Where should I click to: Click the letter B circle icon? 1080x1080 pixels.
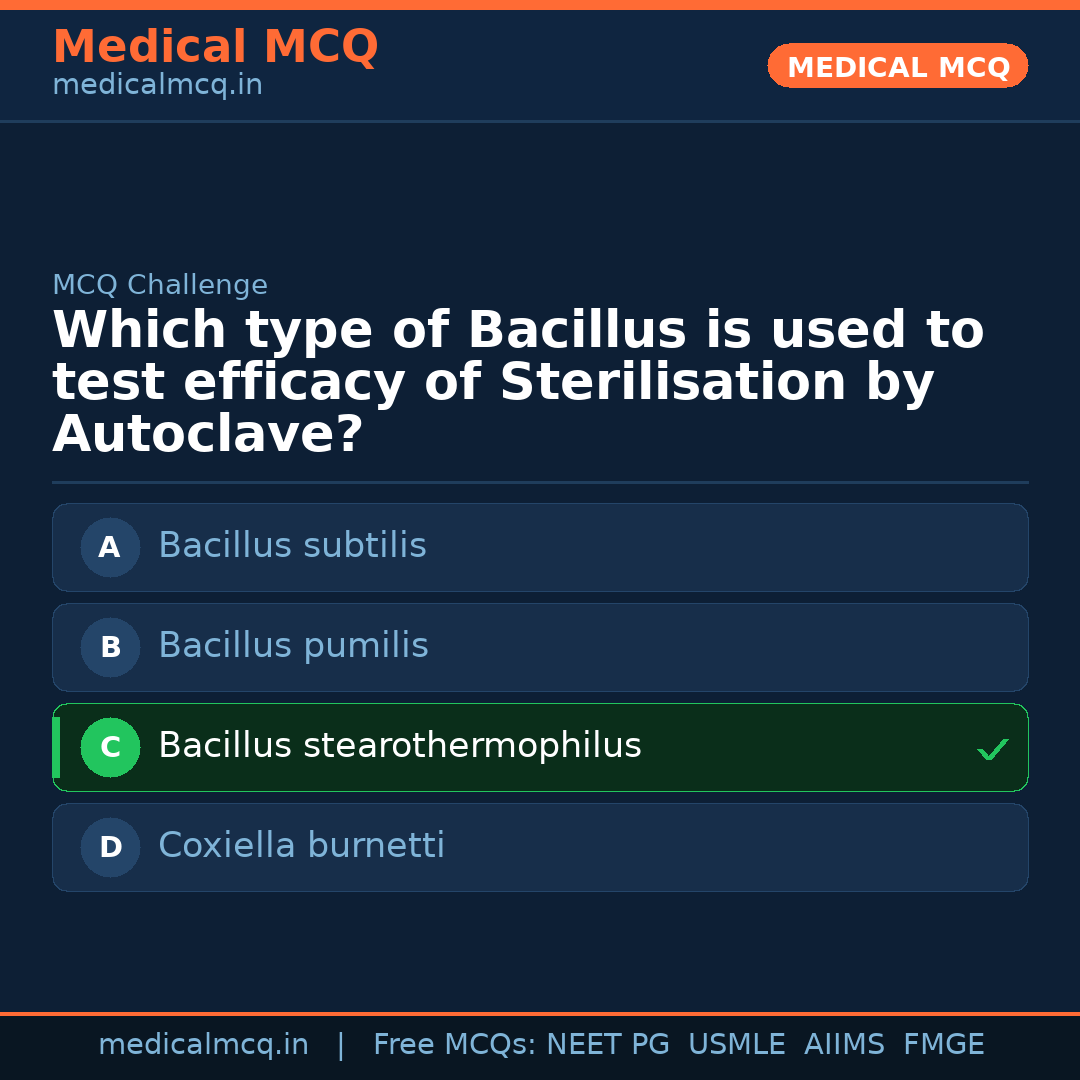click(x=110, y=647)
